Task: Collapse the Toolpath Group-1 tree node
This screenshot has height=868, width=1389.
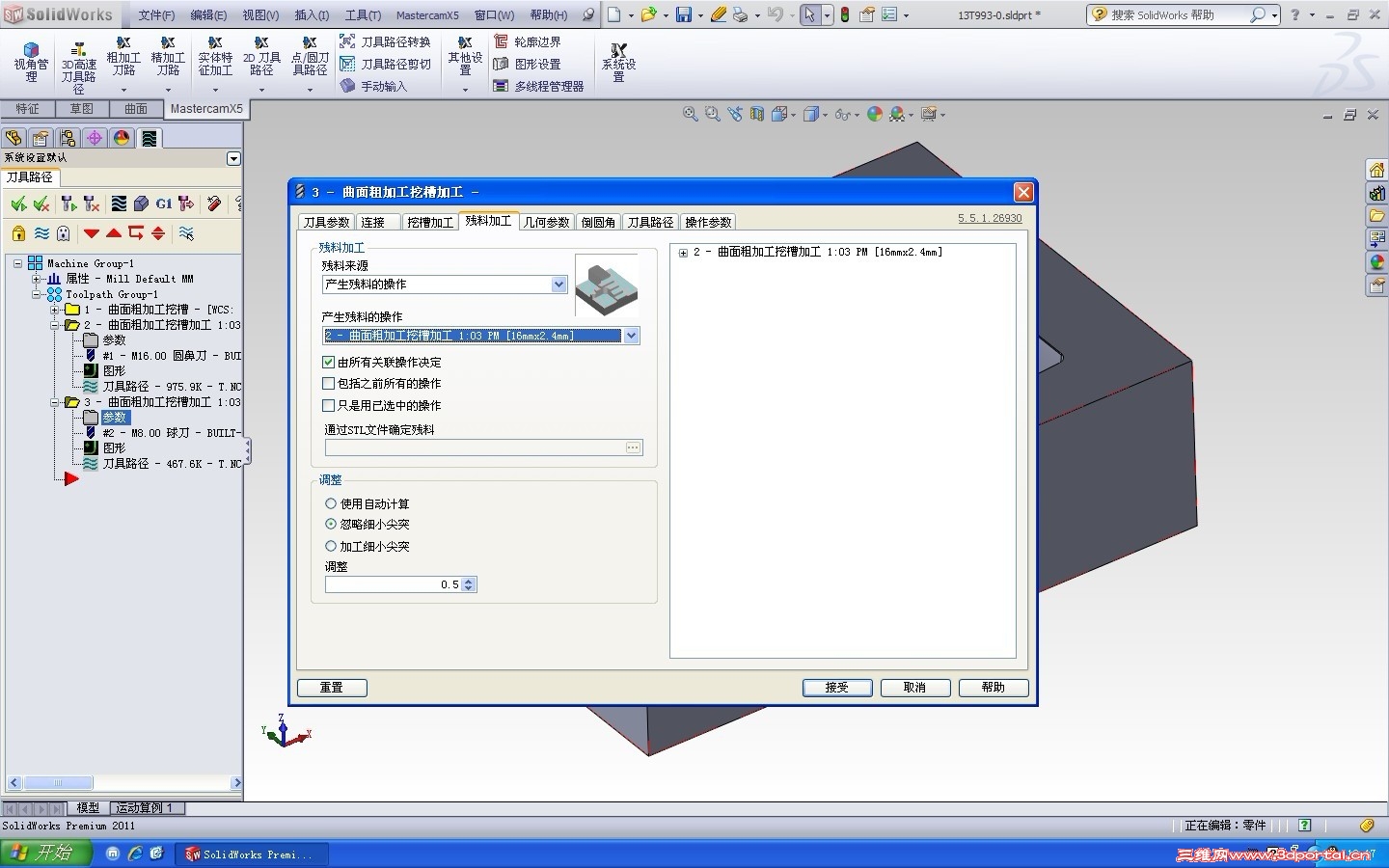Action: tap(37, 294)
